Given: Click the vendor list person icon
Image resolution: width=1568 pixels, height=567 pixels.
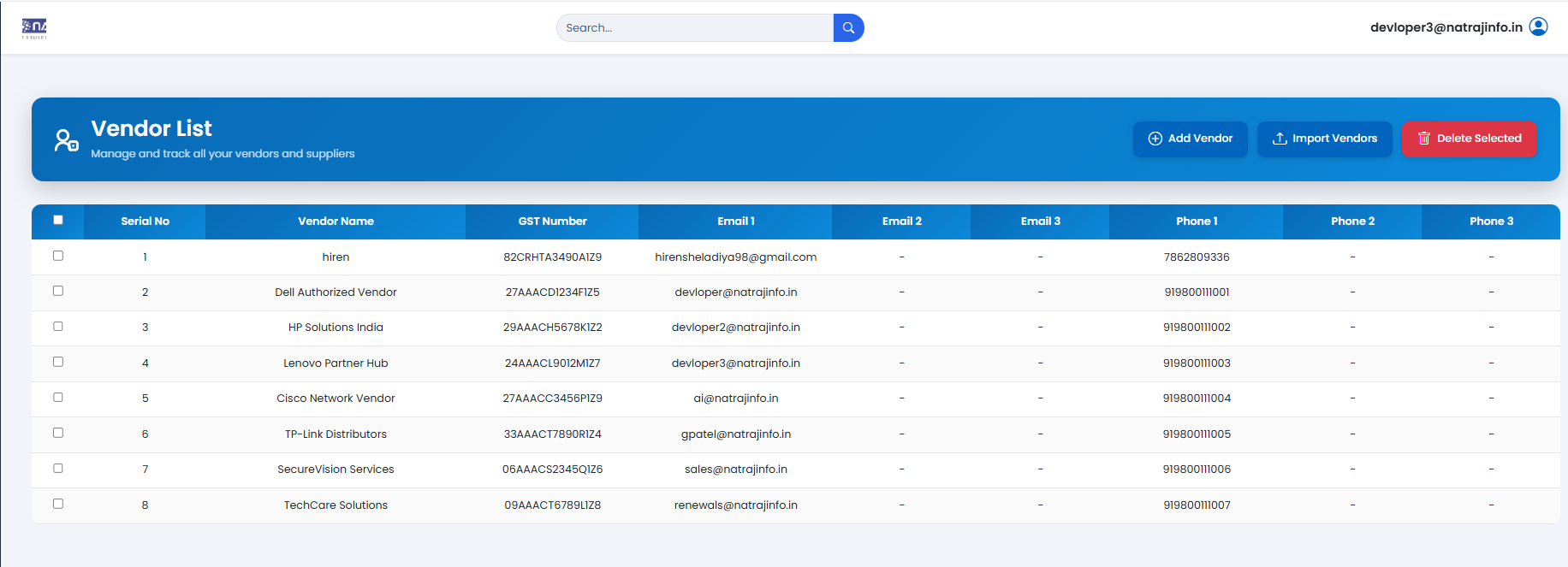Looking at the screenshot, I should tap(66, 140).
